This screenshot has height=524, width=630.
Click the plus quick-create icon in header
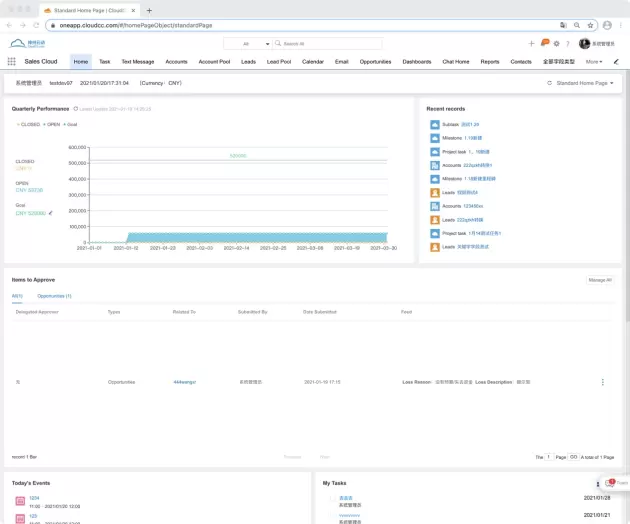[531, 43]
